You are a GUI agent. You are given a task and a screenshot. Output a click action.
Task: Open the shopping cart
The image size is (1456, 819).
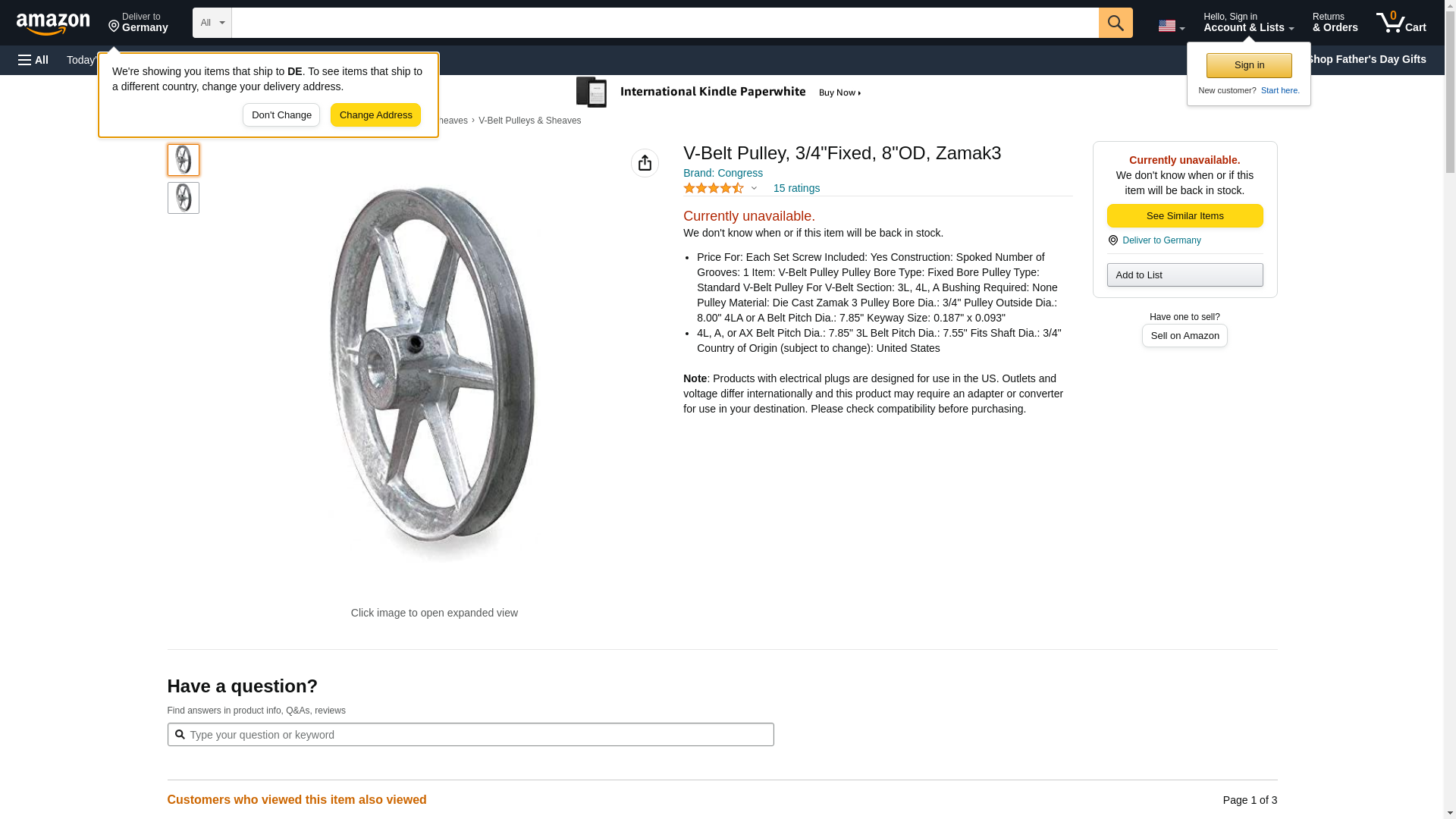1401,23
